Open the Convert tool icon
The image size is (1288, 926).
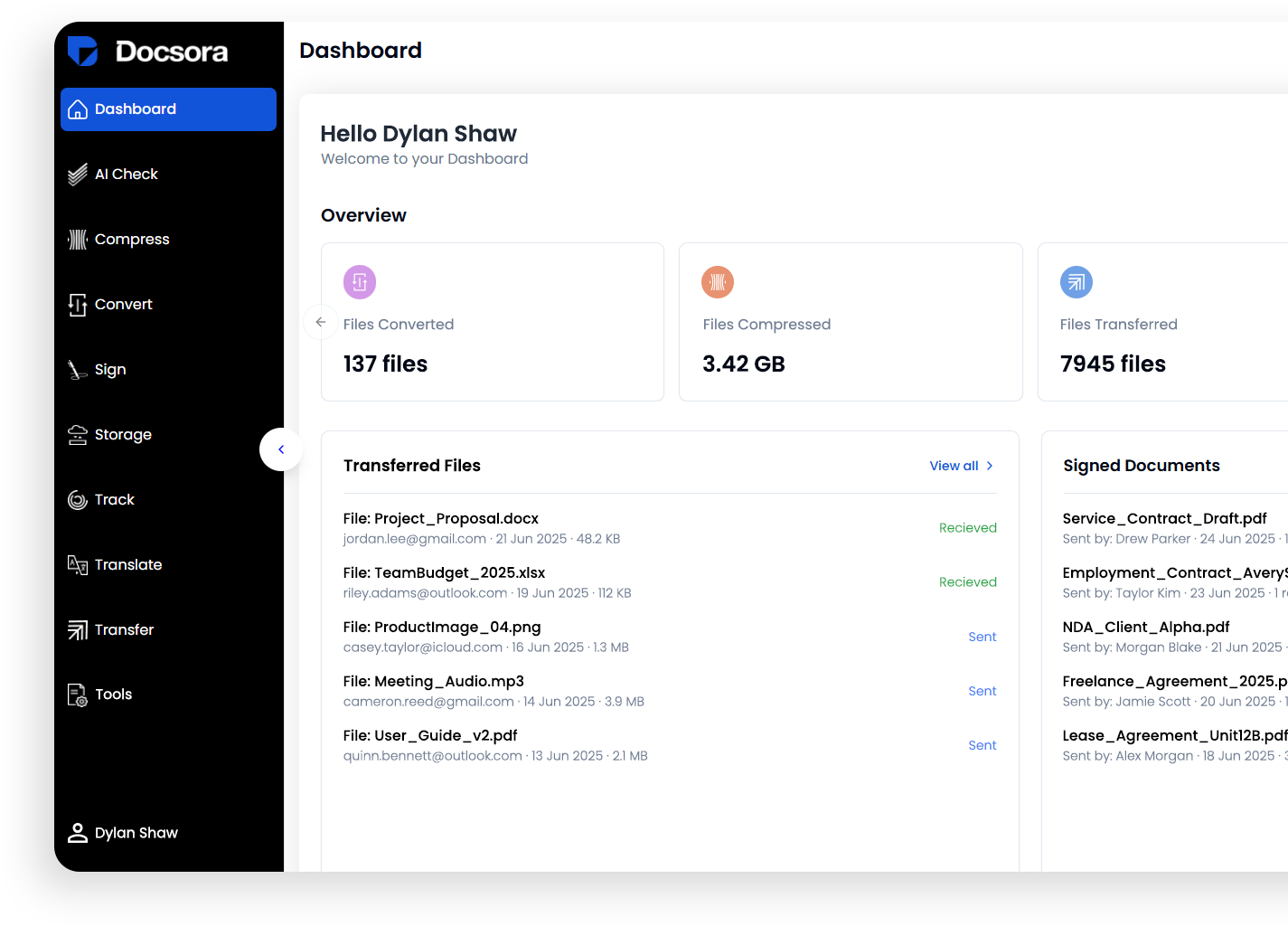pyautogui.click(x=78, y=305)
